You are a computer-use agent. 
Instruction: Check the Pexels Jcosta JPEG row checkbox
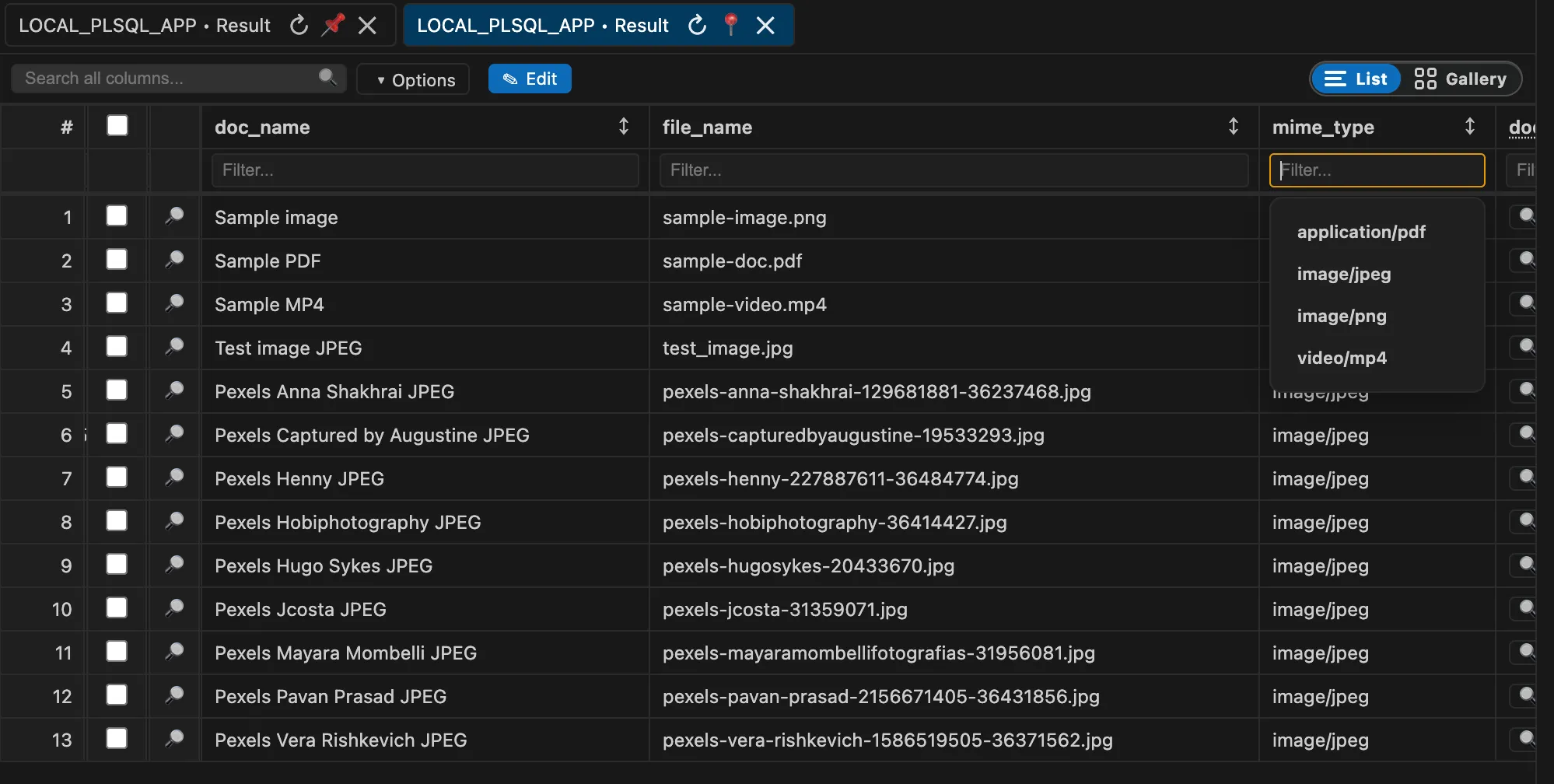[x=117, y=607]
